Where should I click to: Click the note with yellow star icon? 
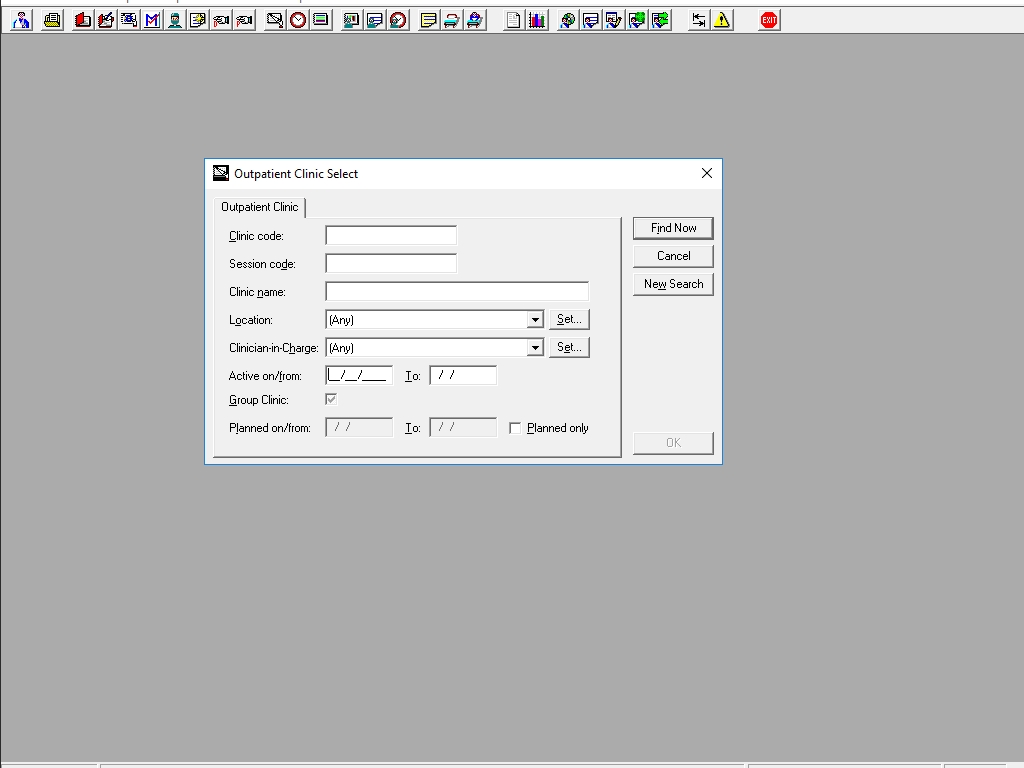click(x=198, y=20)
